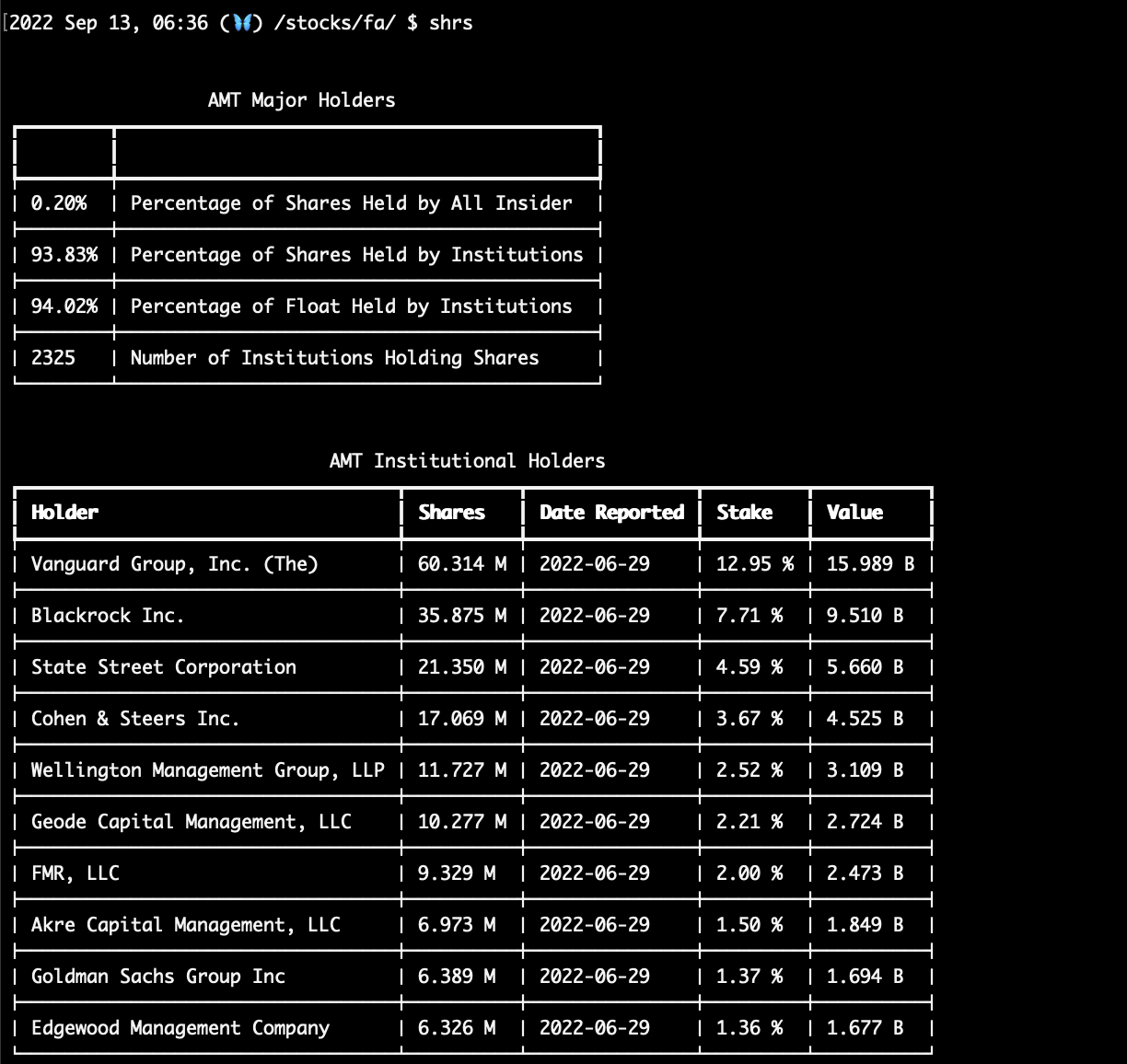Click the 'Holder' column header

[64, 513]
